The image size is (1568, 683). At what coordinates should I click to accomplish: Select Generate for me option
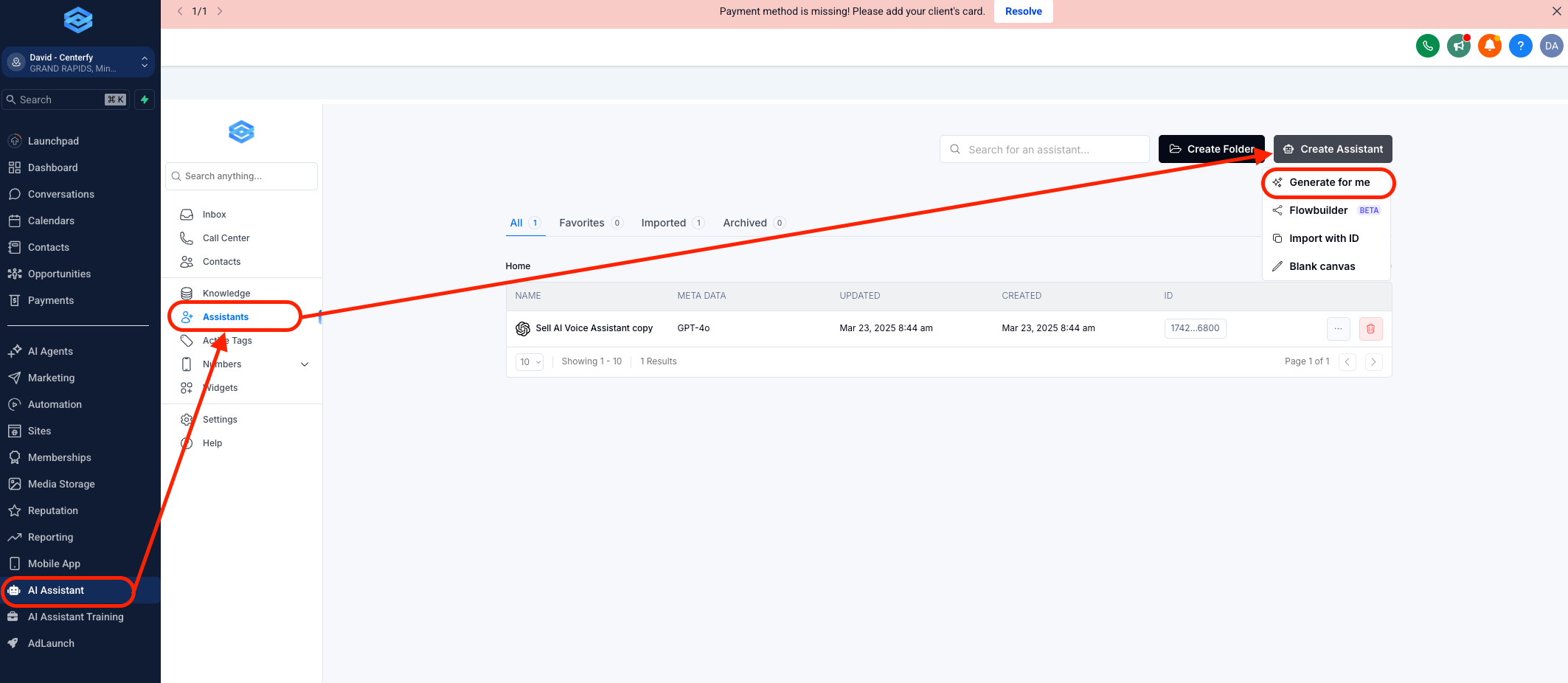click(1328, 182)
